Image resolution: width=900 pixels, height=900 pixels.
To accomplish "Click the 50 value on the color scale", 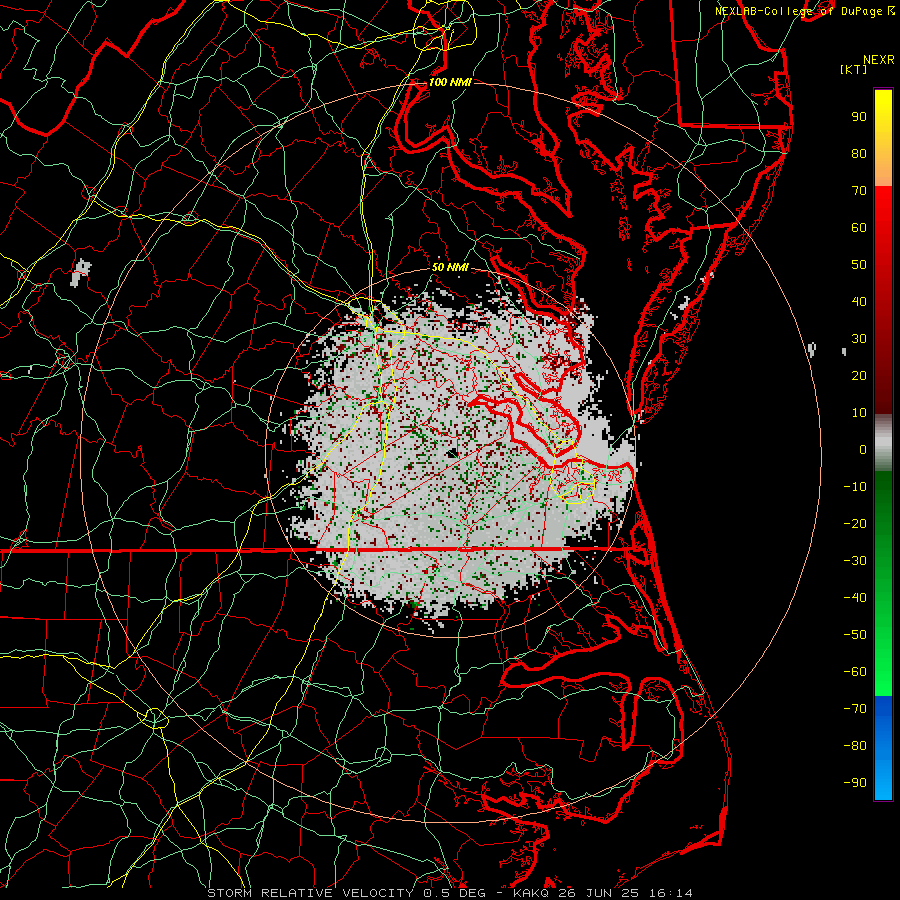I will coord(859,265).
